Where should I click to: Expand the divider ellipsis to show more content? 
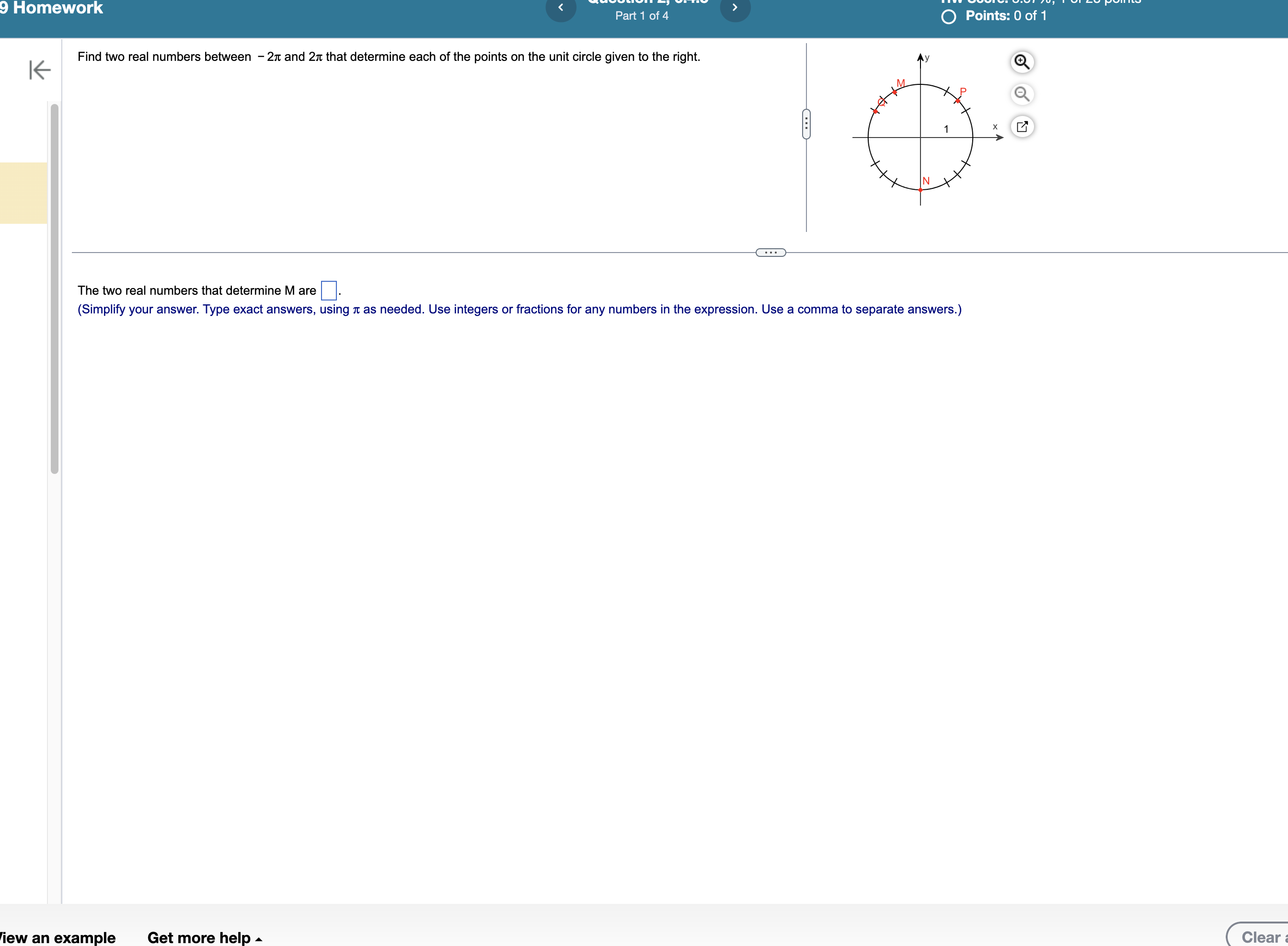click(x=770, y=252)
